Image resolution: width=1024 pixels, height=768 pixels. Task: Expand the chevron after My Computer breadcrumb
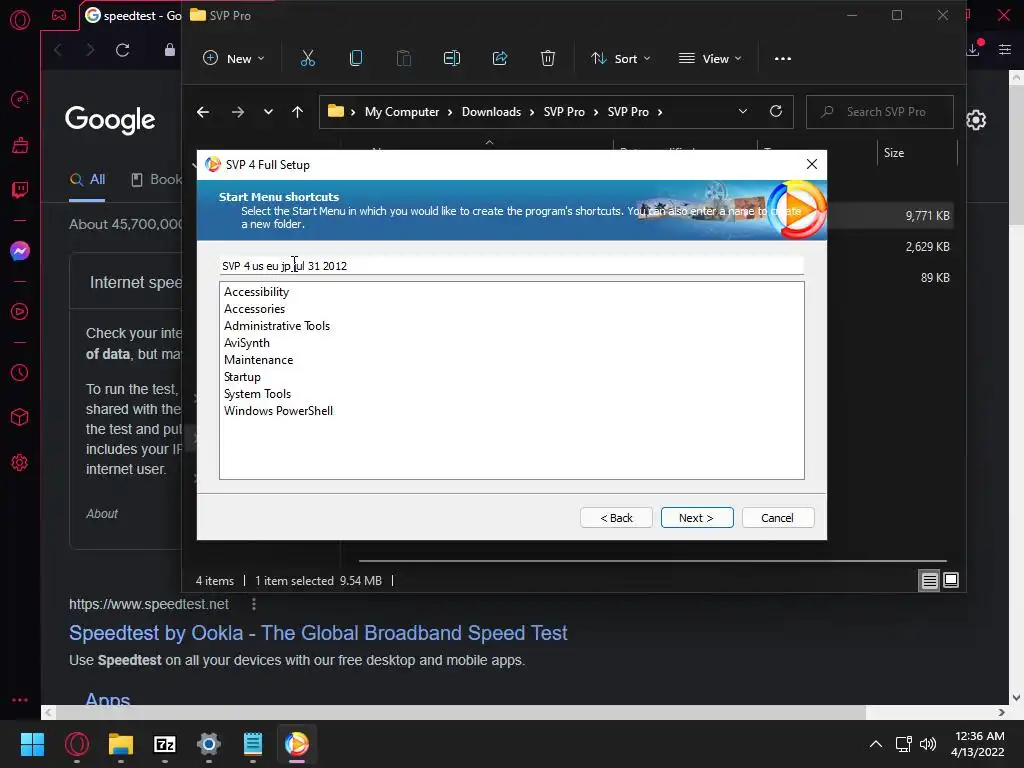[x=450, y=112]
